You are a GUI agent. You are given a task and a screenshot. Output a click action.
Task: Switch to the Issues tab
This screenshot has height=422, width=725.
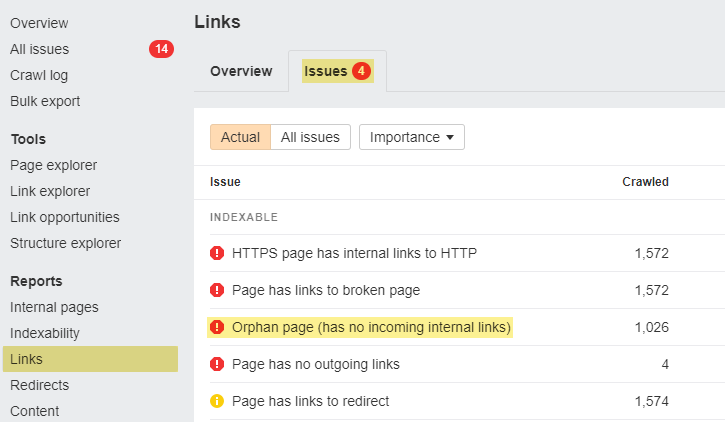pos(338,71)
